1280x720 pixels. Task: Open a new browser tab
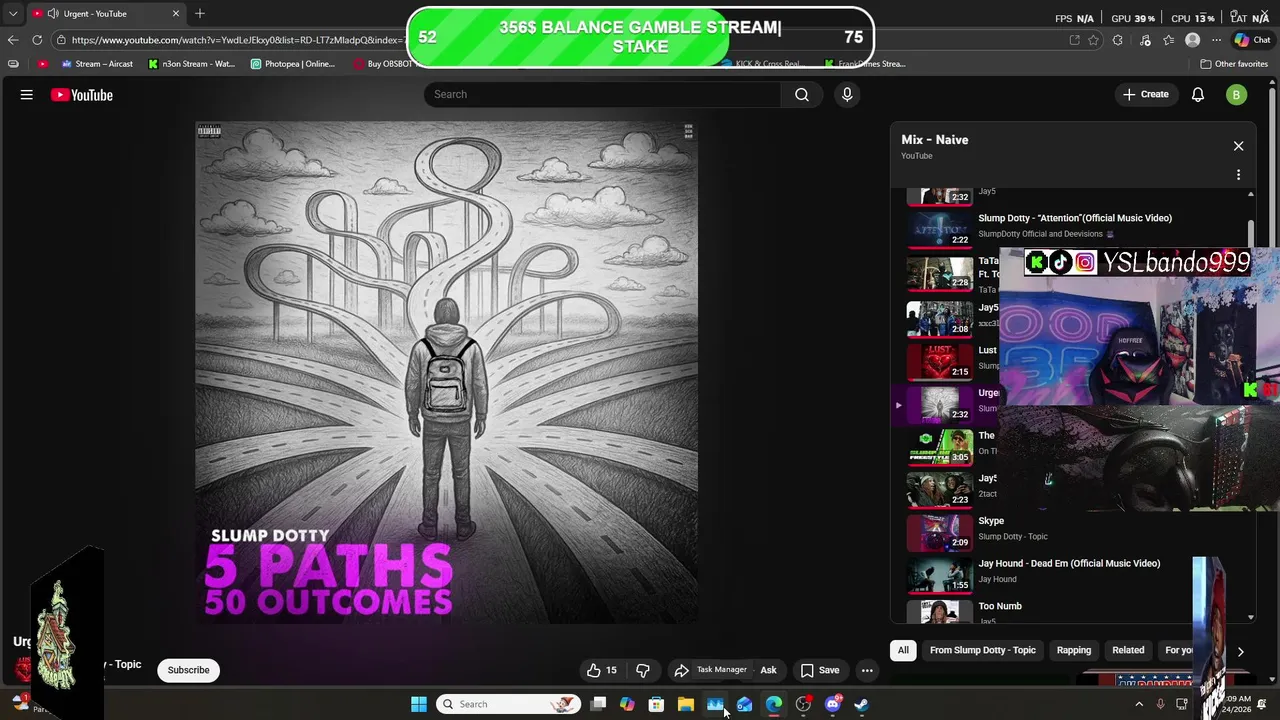[x=200, y=13]
